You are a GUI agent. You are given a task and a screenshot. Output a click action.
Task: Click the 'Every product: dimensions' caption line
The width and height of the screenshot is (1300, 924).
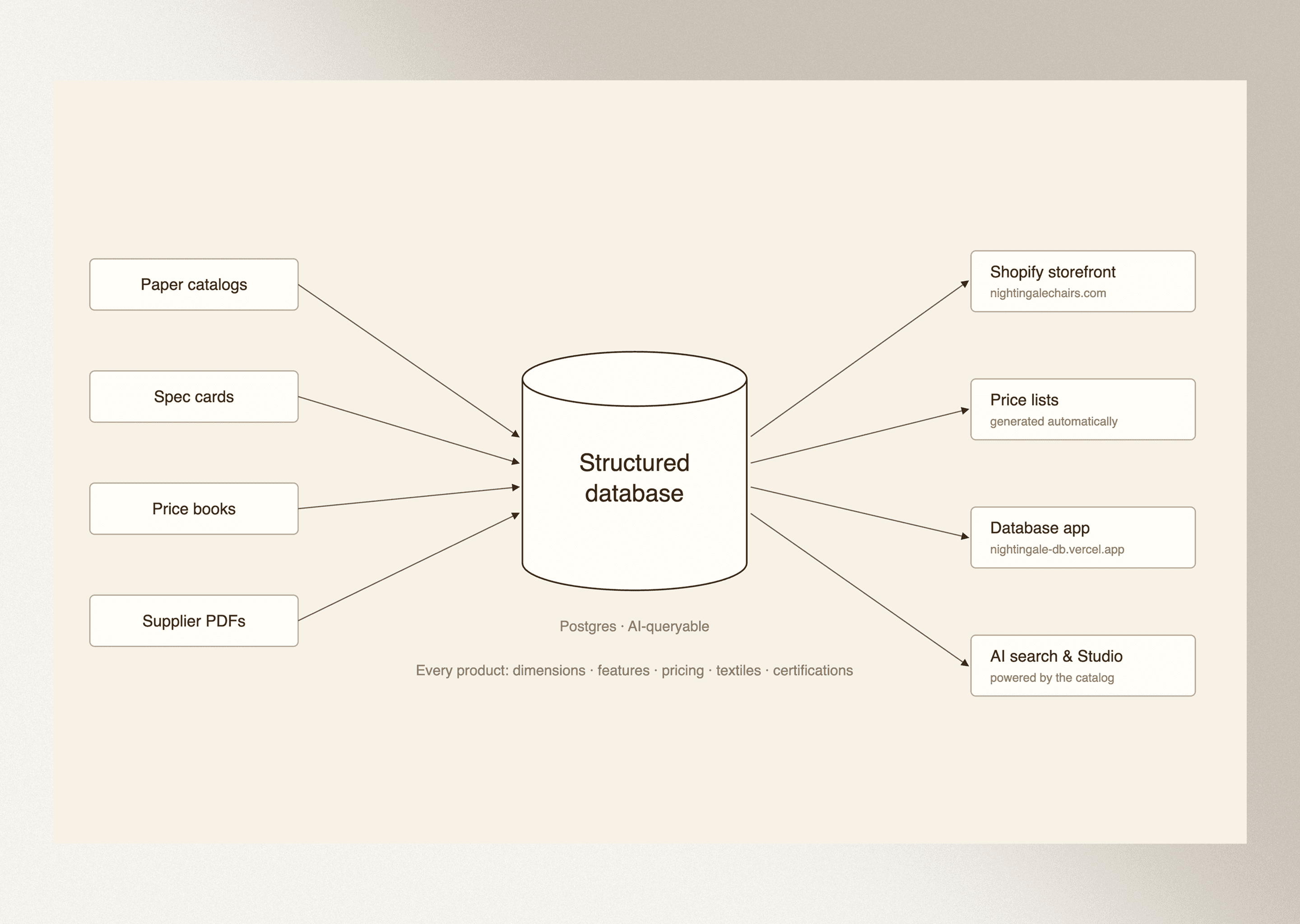click(634, 670)
